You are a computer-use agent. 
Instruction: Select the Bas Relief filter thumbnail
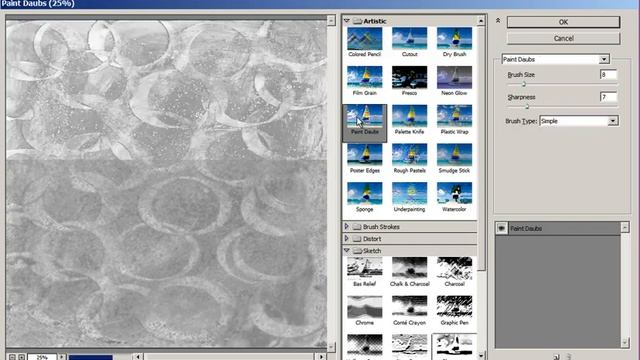click(x=364, y=268)
